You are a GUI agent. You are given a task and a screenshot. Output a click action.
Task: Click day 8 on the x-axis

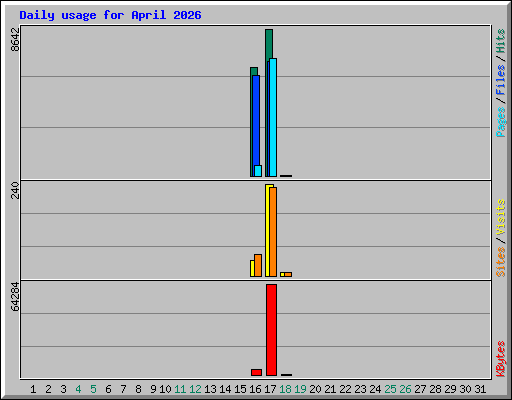(138, 389)
